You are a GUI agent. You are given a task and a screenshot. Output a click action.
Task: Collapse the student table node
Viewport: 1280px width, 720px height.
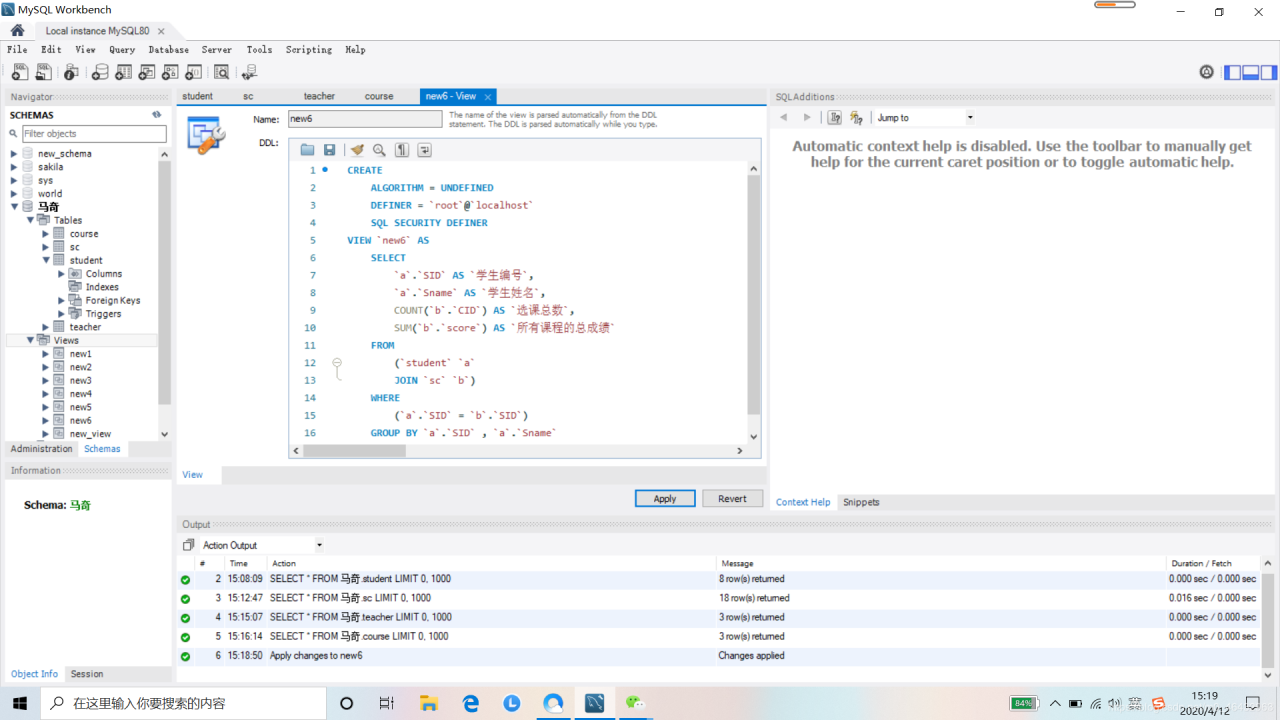click(46, 260)
